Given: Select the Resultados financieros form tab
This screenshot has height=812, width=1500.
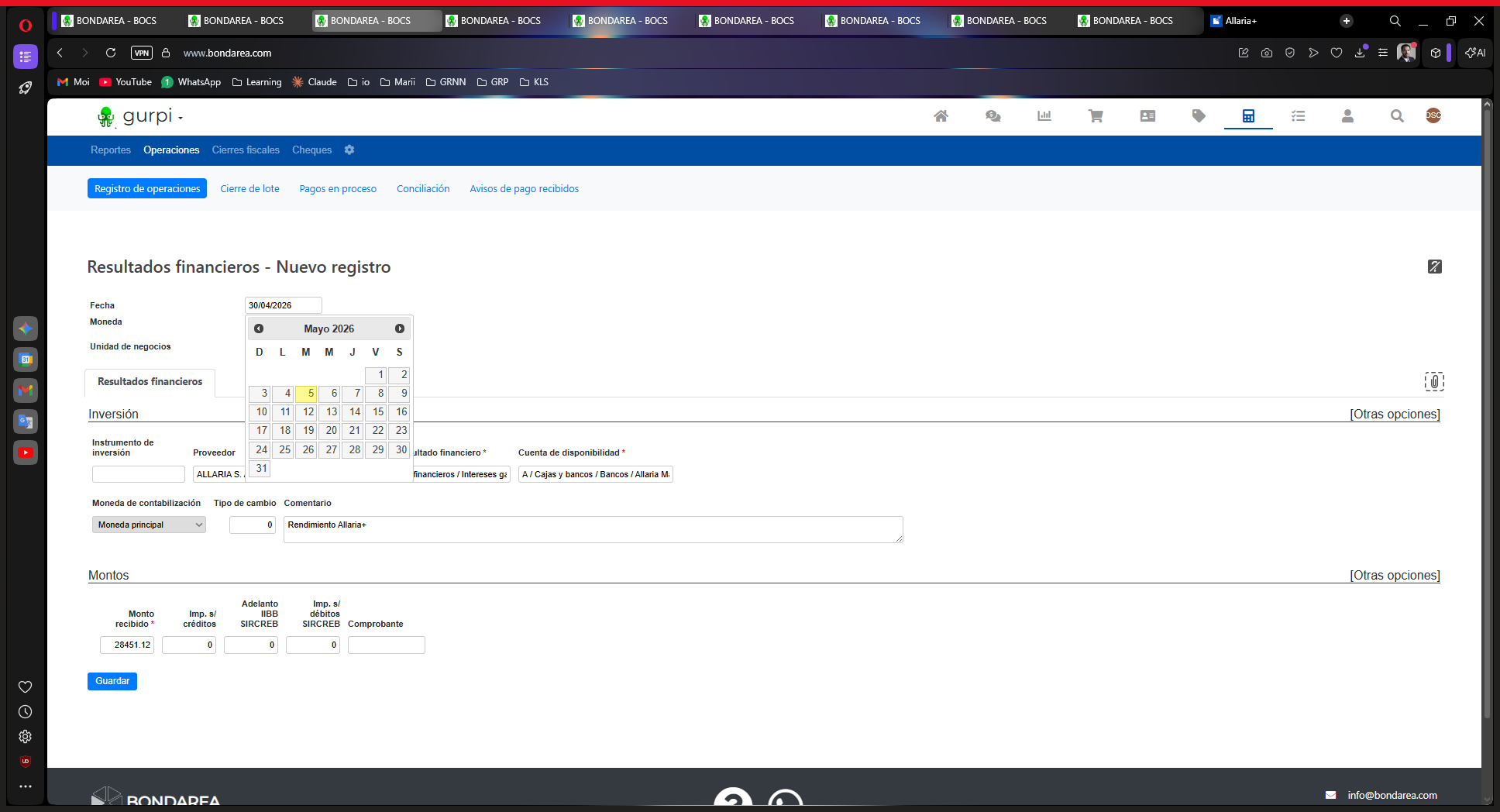Looking at the screenshot, I should tap(150, 382).
